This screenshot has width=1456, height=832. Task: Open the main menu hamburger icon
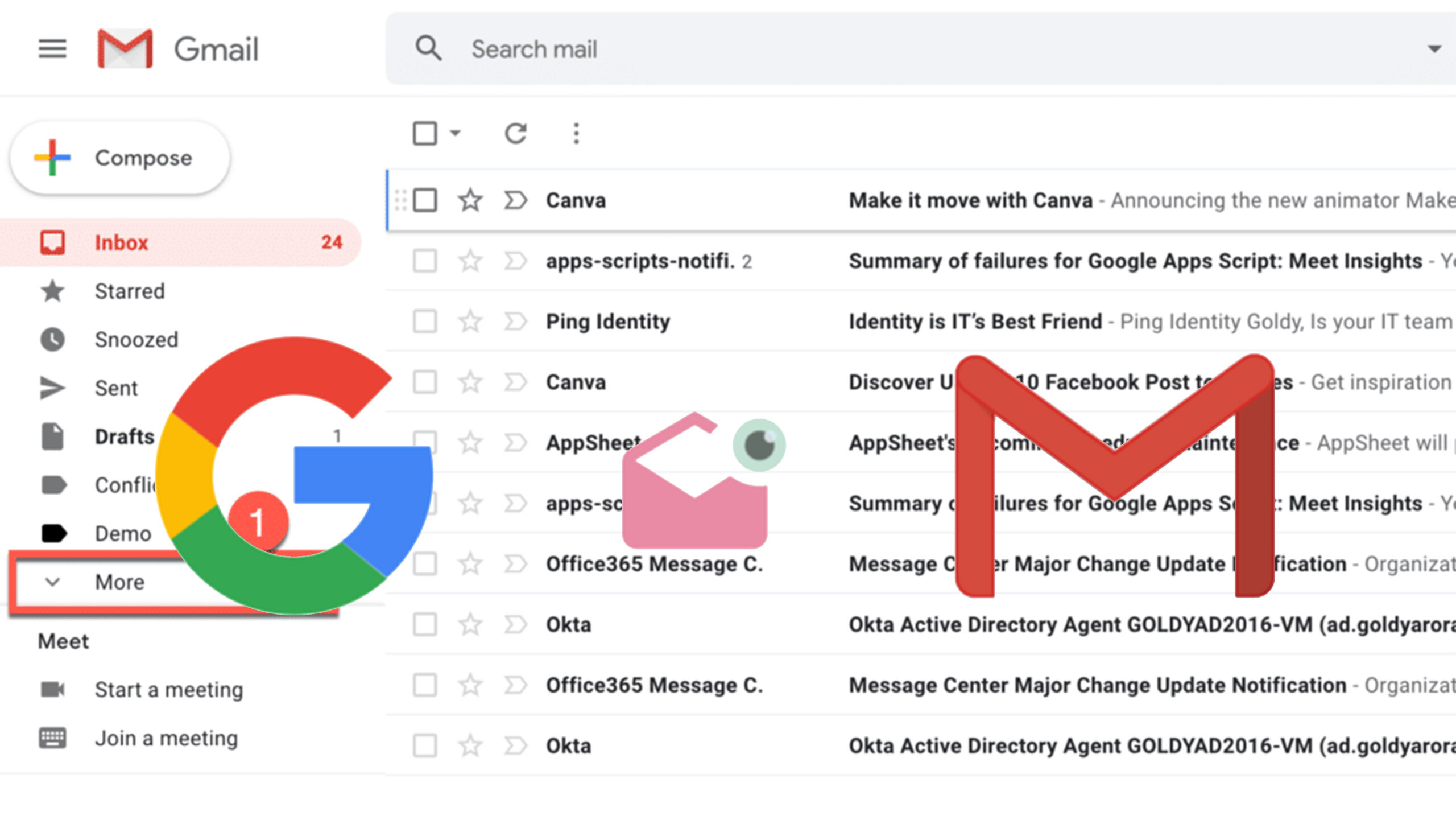(52, 48)
